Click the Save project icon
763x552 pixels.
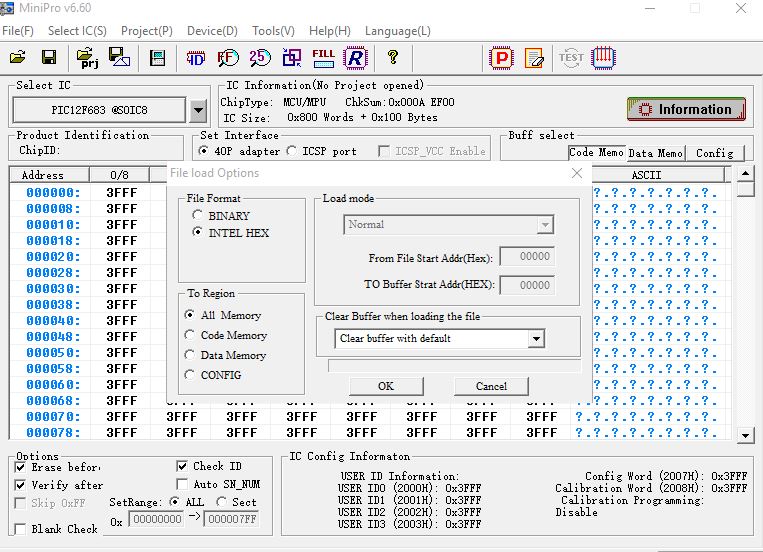[119, 57]
